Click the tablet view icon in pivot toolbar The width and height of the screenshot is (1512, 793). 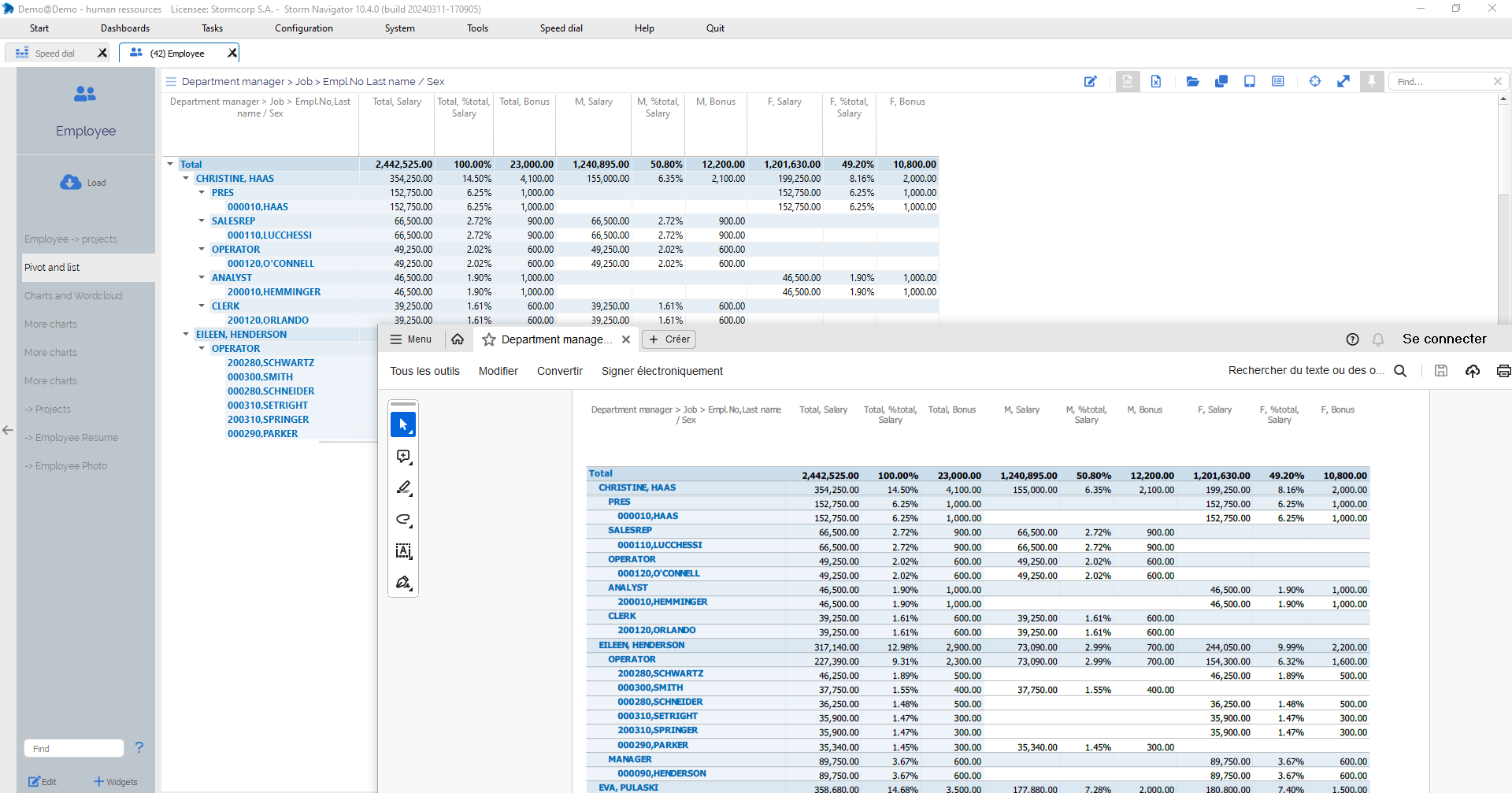point(1250,81)
